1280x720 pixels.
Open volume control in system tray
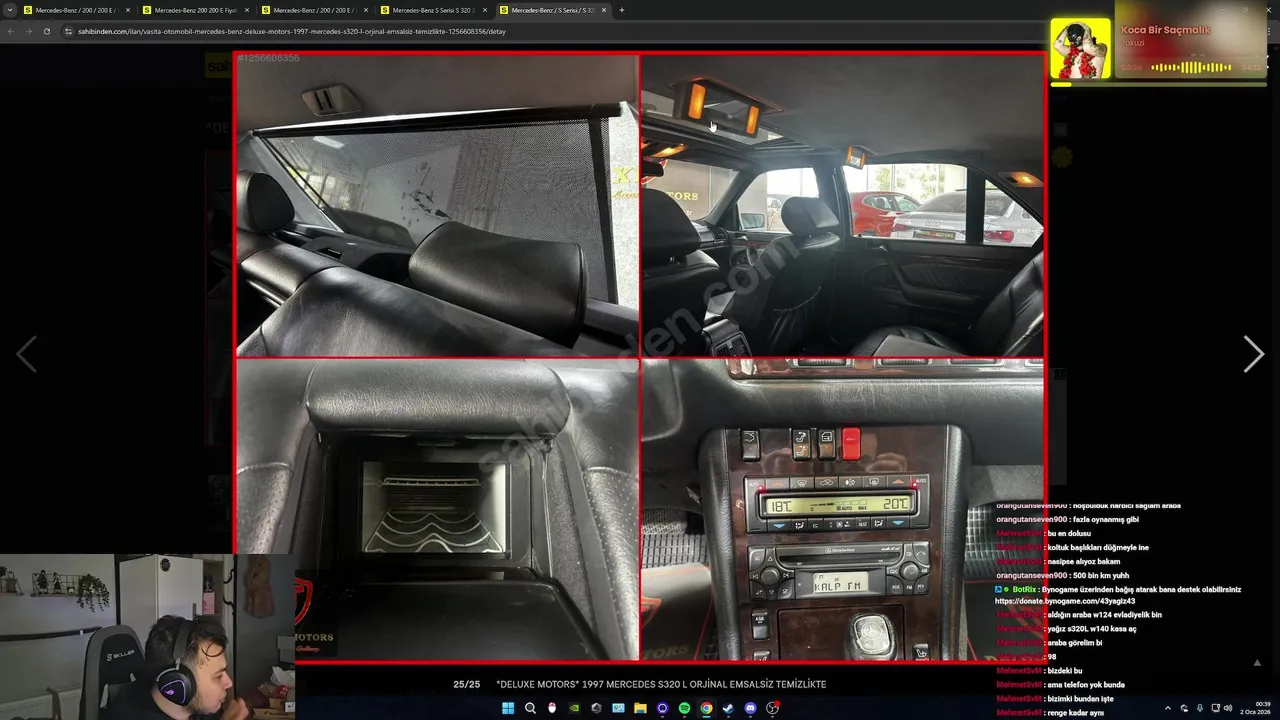pyautogui.click(x=1228, y=708)
